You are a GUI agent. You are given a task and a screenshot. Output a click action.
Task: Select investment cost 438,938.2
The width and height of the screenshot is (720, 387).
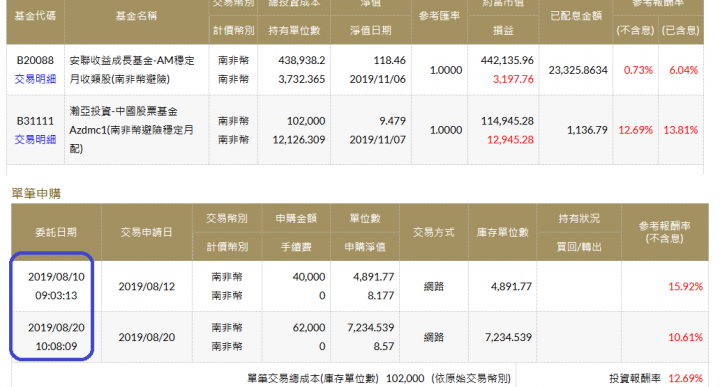pos(302,60)
